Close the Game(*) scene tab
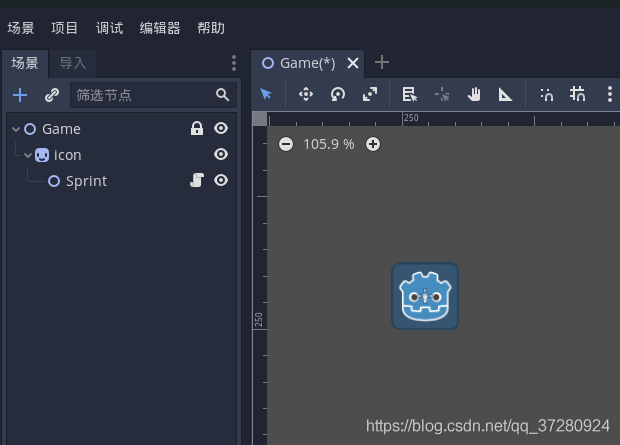Image resolution: width=620 pixels, height=445 pixels. click(x=353, y=63)
